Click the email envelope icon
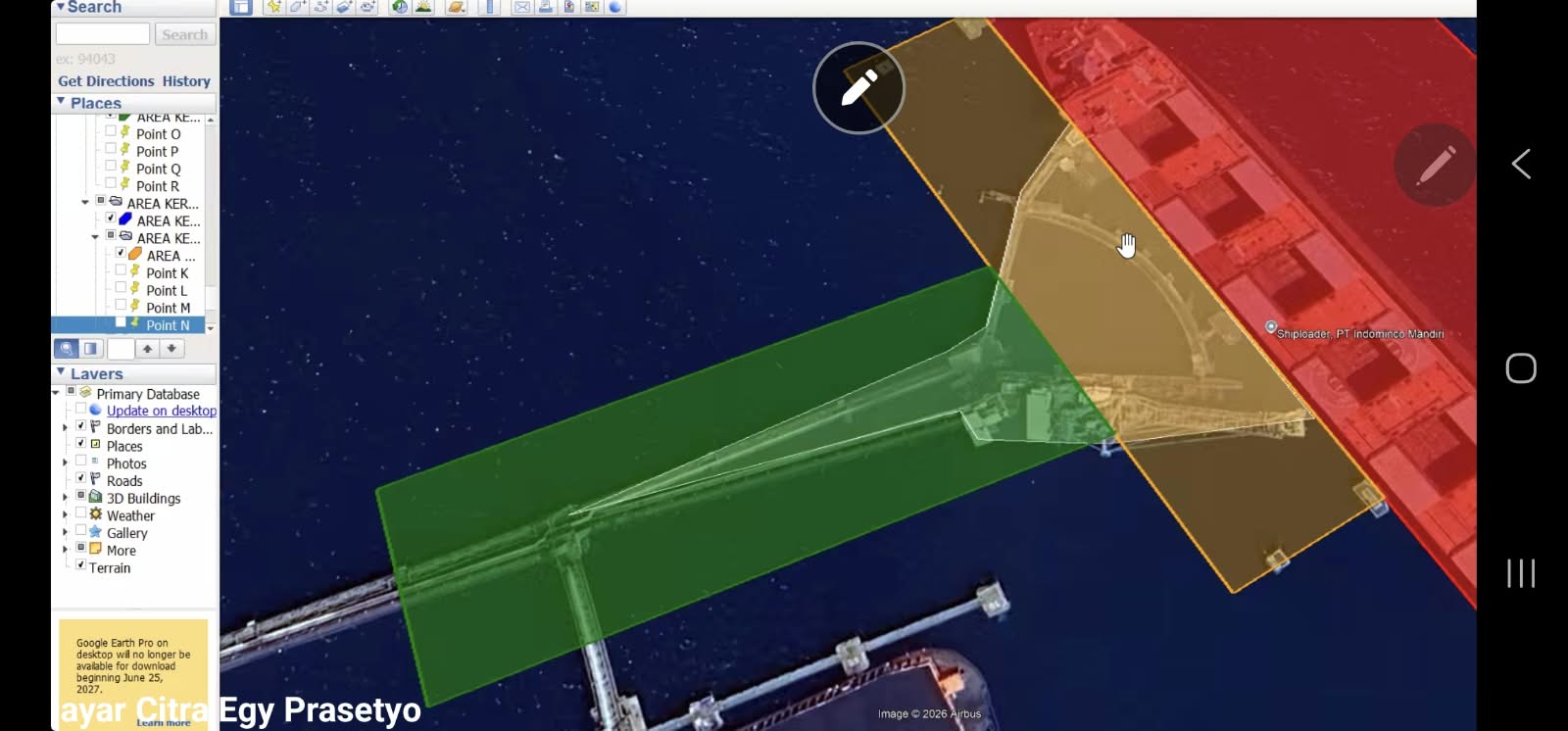 pos(522,7)
